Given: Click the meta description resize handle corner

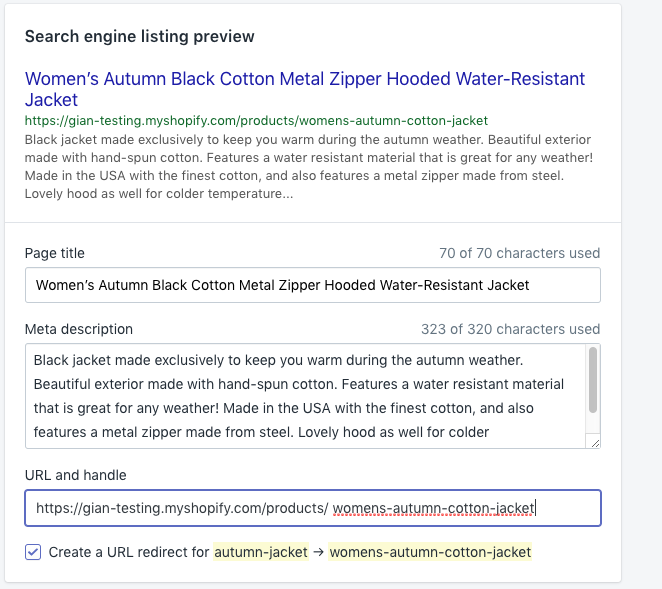Looking at the screenshot, I should (595, 443).
